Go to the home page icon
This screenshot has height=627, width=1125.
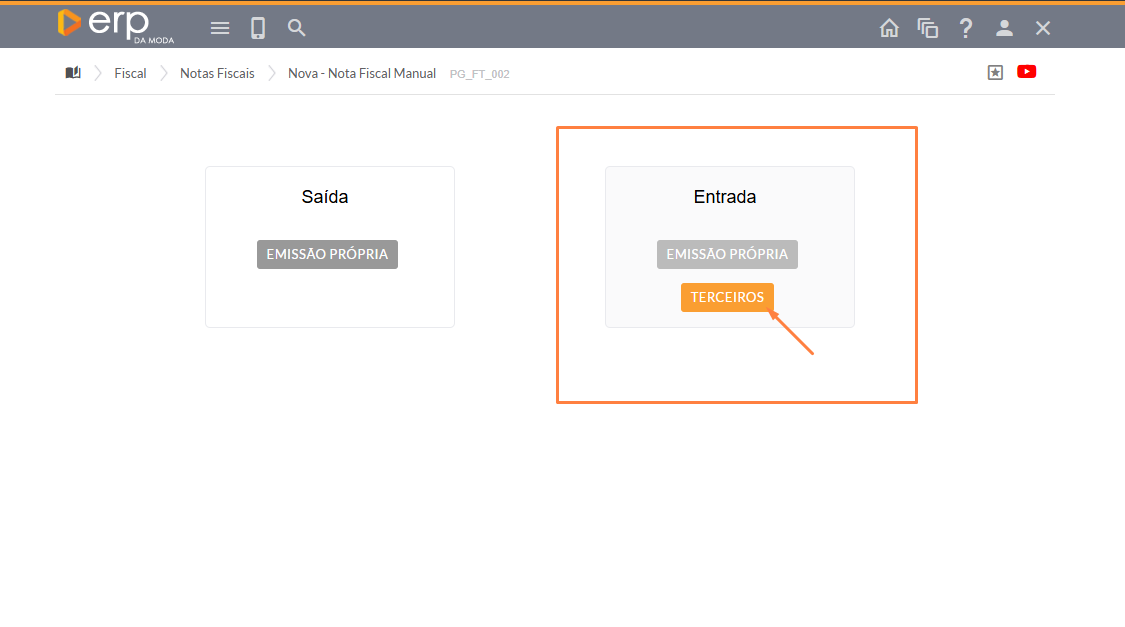[889, 28]
